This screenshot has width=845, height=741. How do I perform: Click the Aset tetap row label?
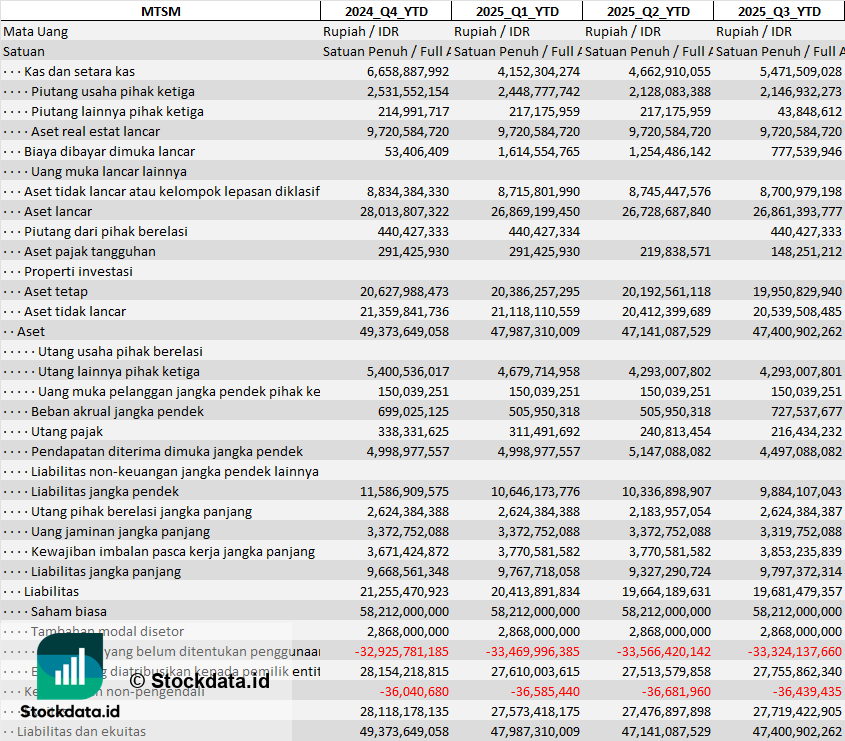point(56,291)
